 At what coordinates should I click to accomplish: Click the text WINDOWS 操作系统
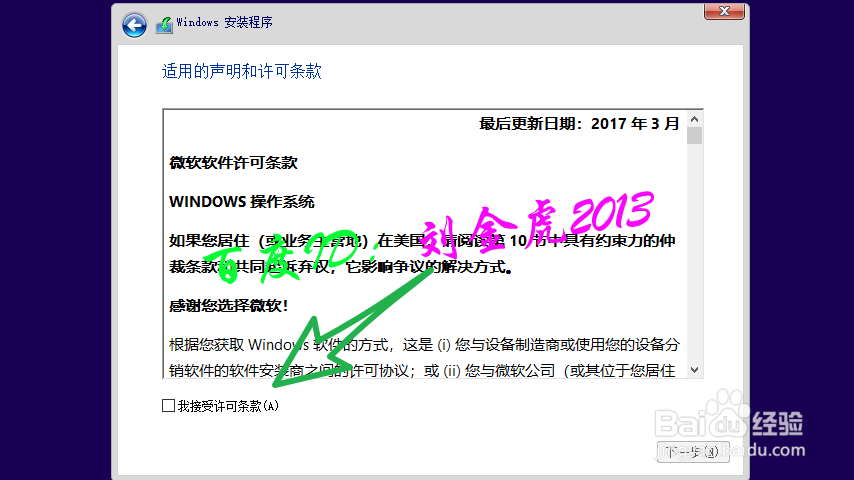click(x=242, y=202)
